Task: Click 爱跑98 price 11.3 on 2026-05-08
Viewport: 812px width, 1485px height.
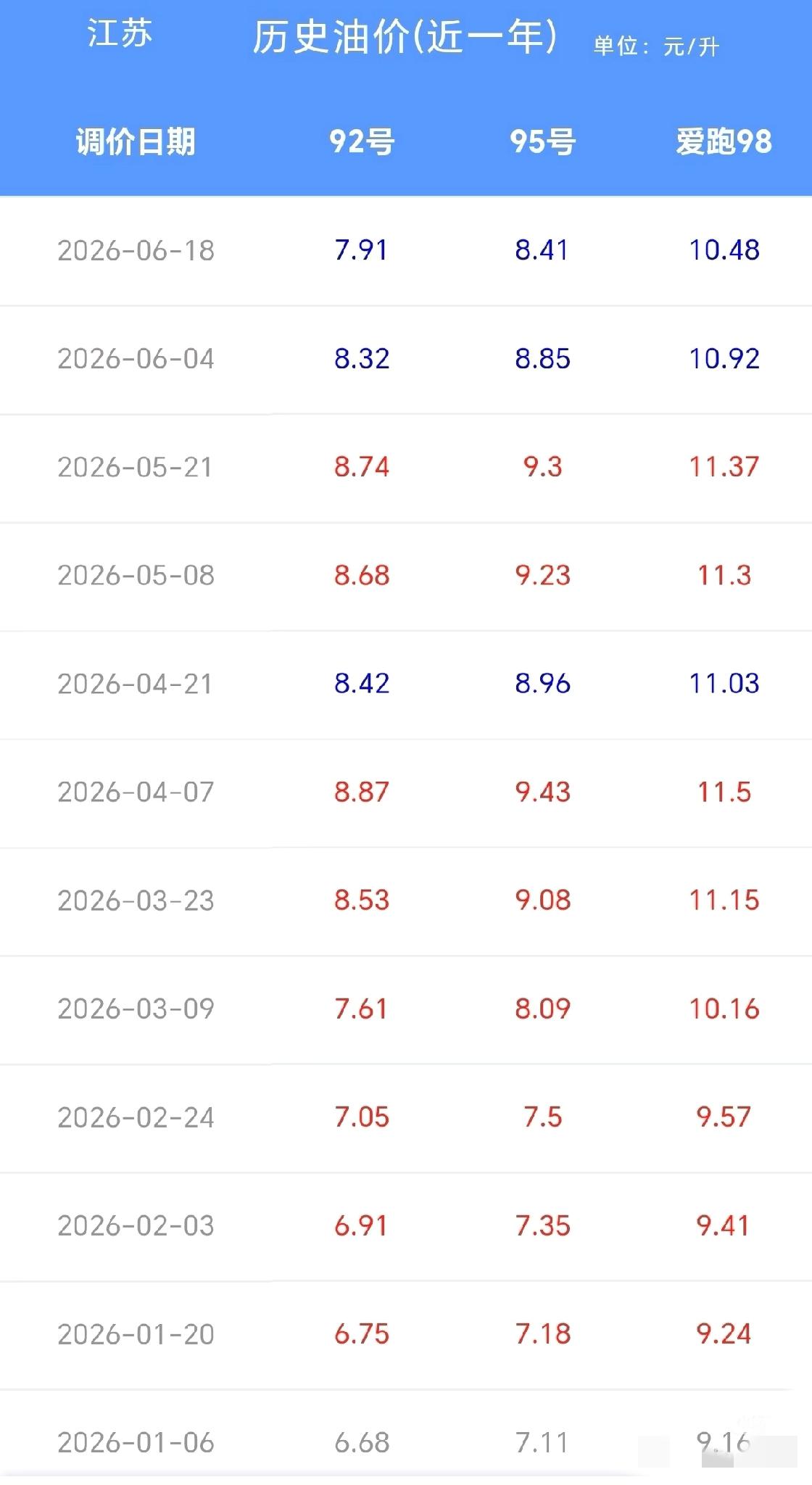Action: click(724, 576)
